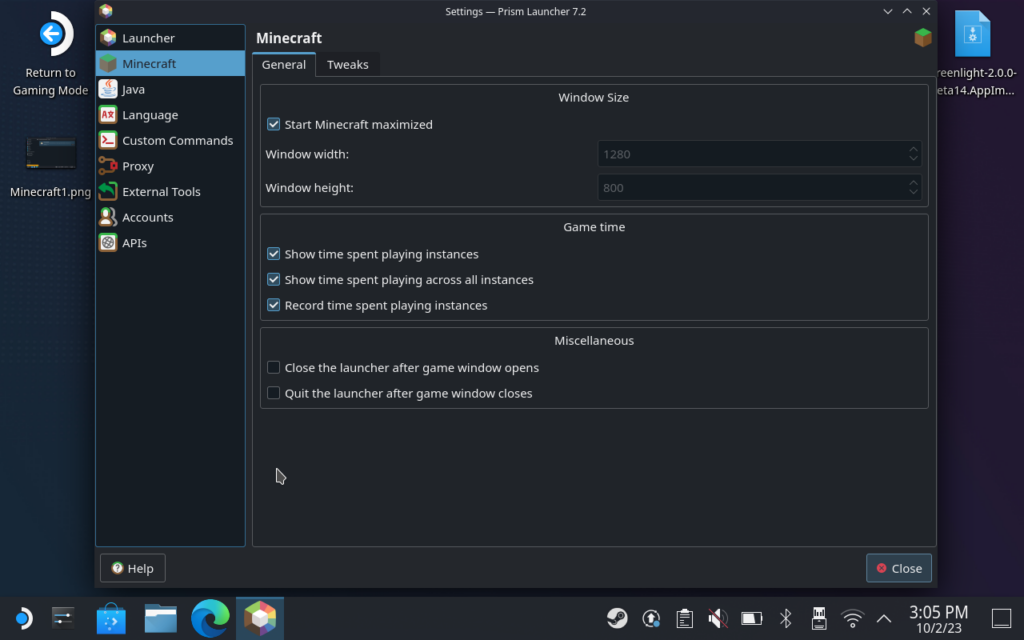The width and height of the screenshot is (1024, 640).
Task: Enable Quit the launcher after game window closes
Action: coord(273,393)
